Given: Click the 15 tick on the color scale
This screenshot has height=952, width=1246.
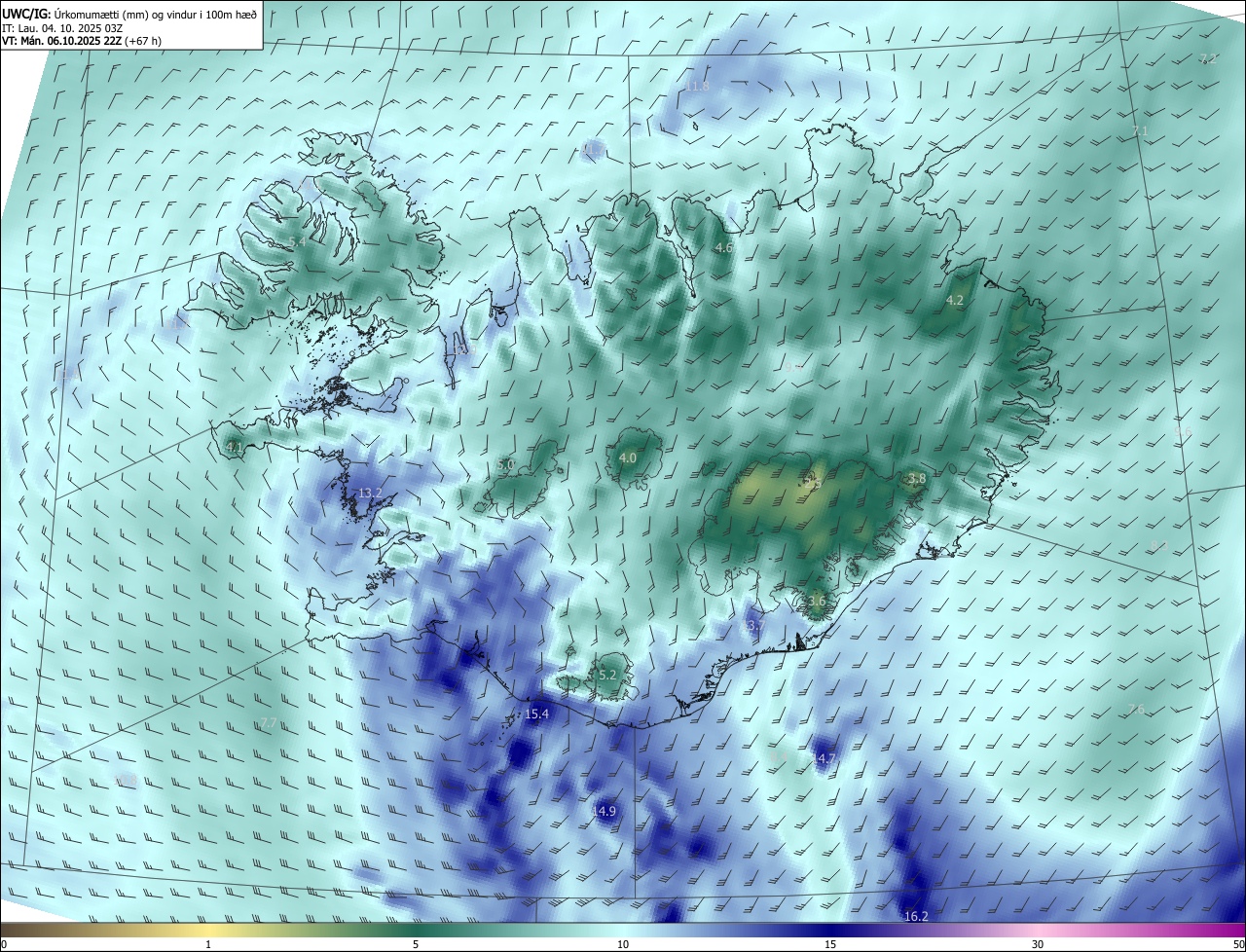Looking at the screenshot, I should (x=830, y=944).
